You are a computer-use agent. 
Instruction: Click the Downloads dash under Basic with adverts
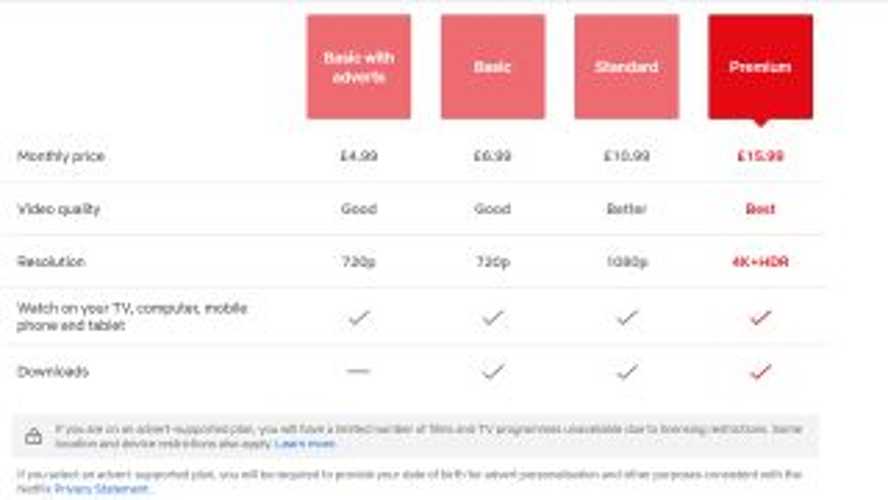pos(358,371)
